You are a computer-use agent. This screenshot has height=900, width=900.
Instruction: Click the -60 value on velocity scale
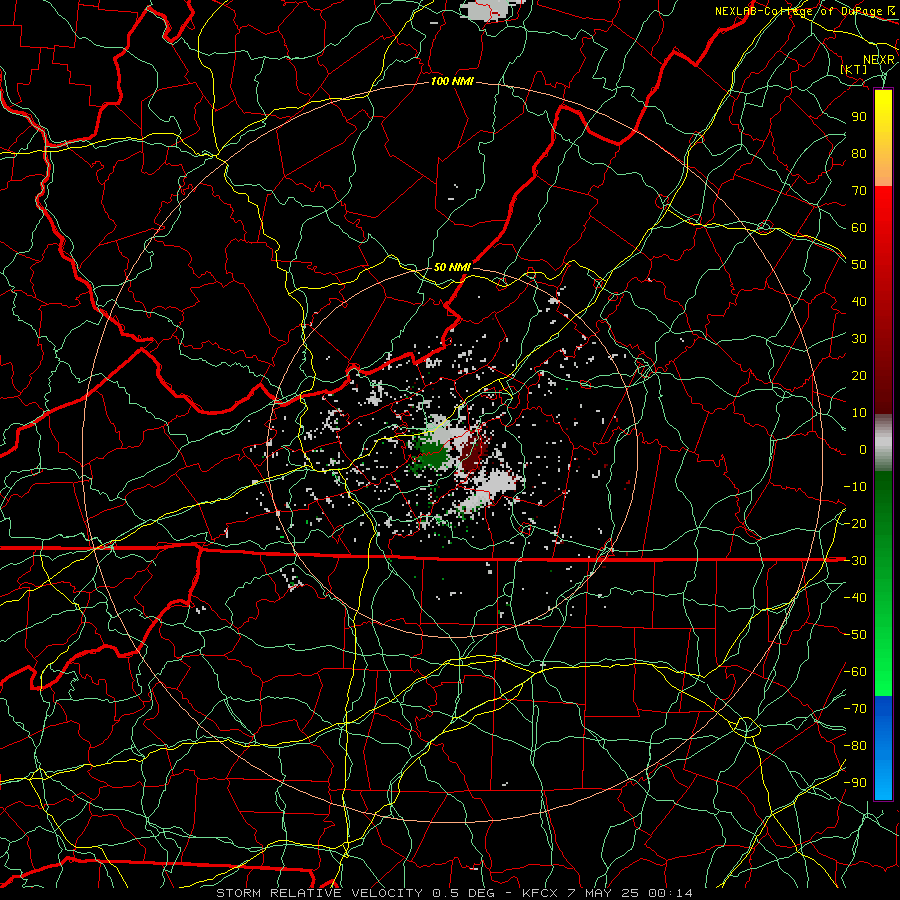pos(855,672)
